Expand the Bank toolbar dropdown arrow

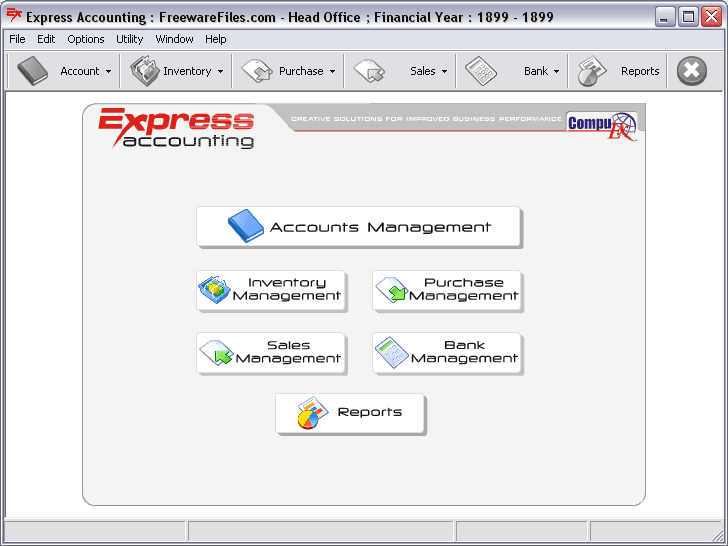[x=556, y=72]
